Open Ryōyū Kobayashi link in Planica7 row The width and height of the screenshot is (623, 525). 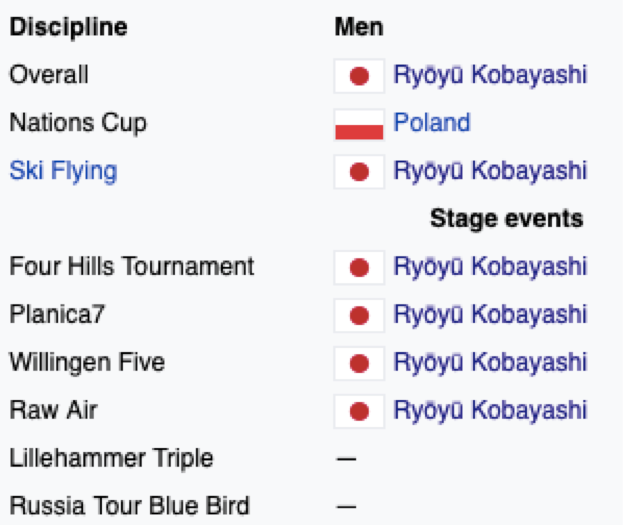(x=490, y=315)
